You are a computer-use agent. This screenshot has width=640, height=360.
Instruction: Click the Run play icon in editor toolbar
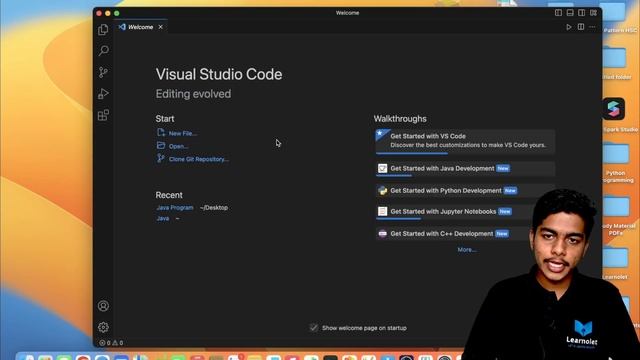click(x=569, y=27)
